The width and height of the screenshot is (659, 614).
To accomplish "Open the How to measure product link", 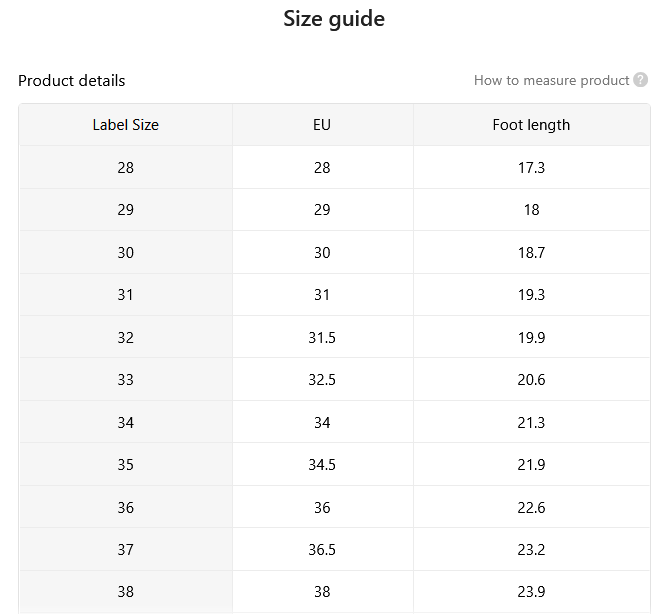I will pyautogui.click(x=551, y=80).
